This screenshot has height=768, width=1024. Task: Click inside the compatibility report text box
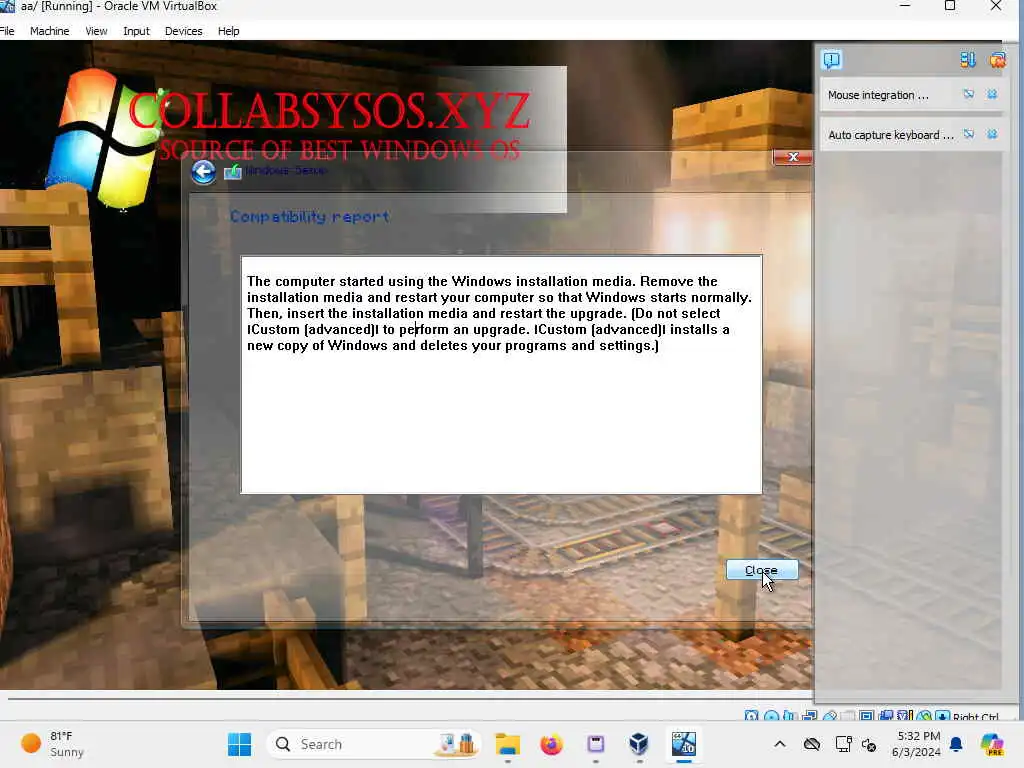pos(501,374)
